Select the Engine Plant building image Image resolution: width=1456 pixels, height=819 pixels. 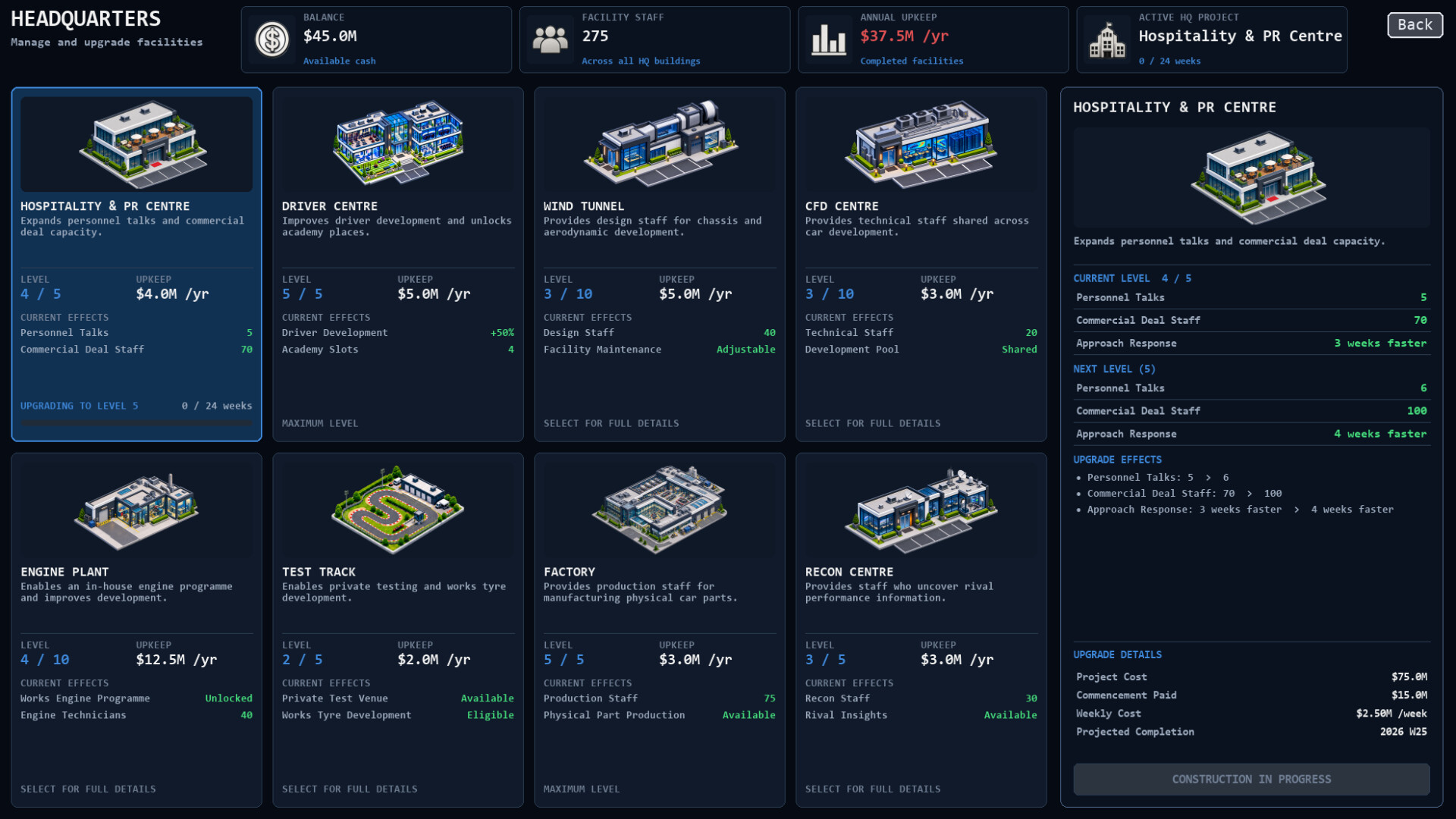[136, 510]
